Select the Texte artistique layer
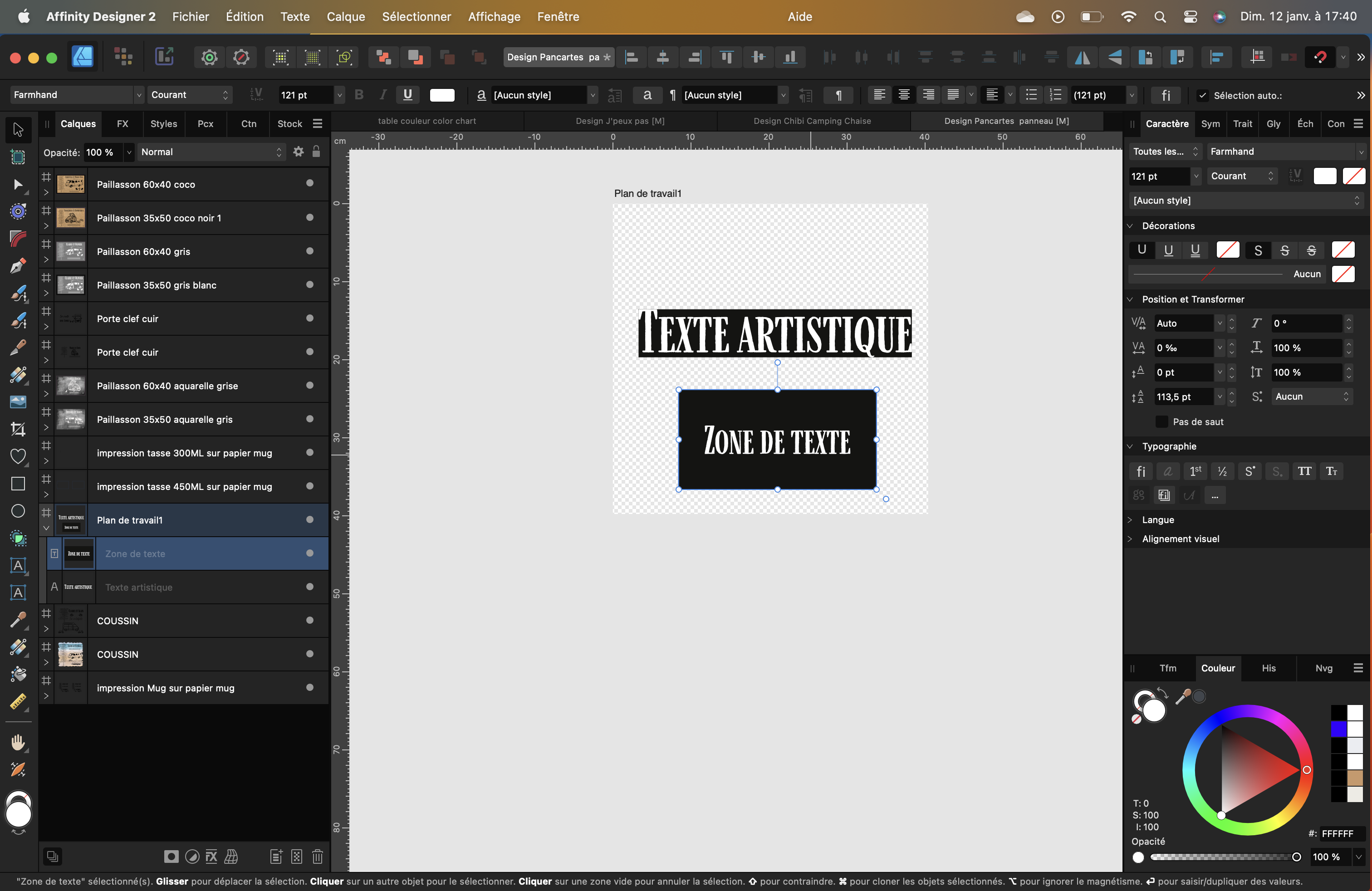This screenshot has width=1372, height=891. (x=138, y=587)
